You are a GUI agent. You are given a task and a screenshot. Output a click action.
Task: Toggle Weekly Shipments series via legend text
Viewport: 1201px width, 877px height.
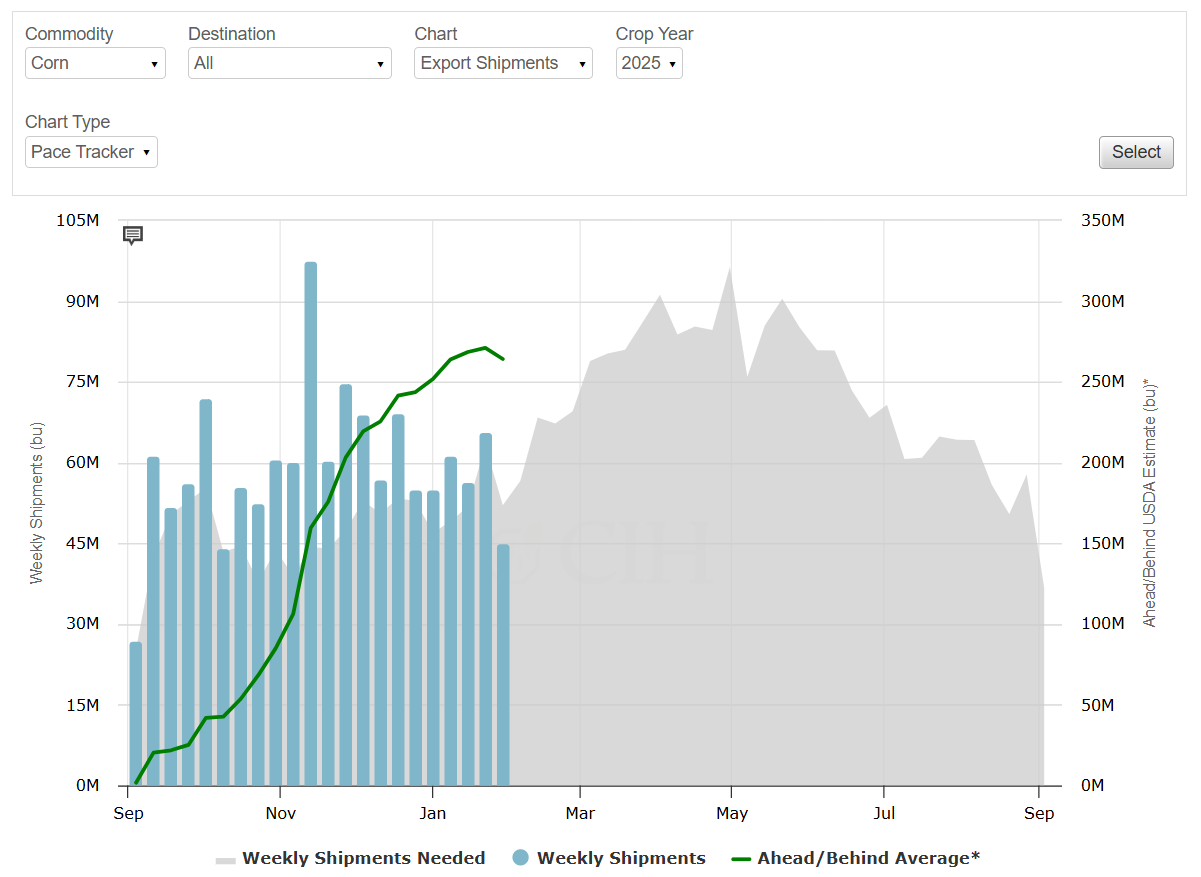(x=621, y=858)
